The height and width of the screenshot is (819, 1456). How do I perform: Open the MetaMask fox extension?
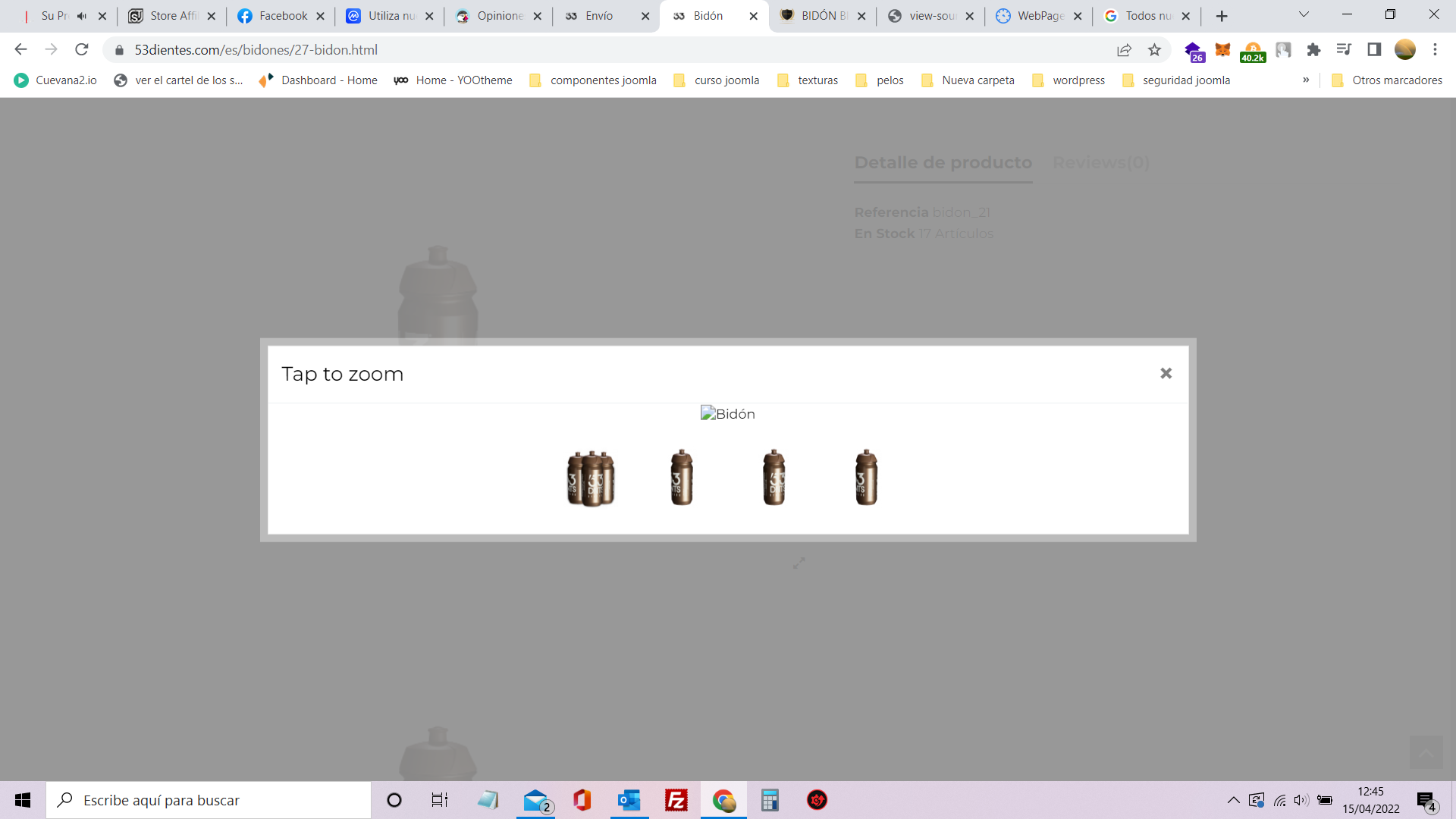pos(1222,50)
